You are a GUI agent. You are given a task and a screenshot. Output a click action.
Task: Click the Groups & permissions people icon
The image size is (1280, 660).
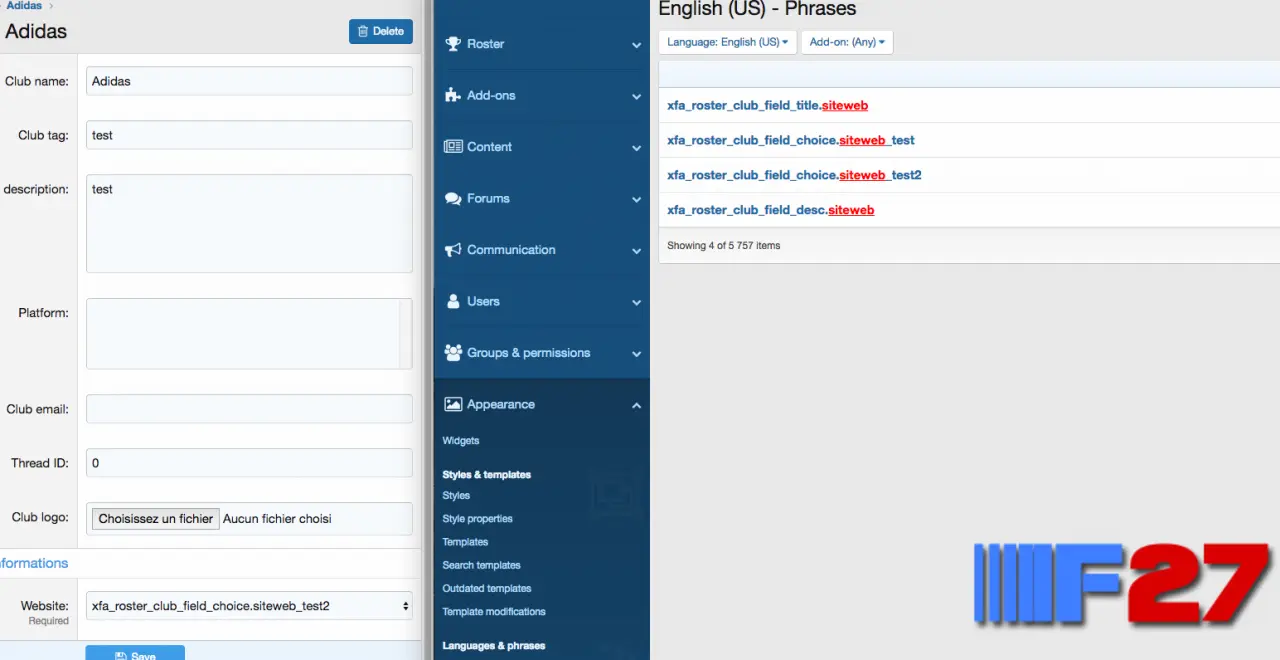tap(453, 353)
